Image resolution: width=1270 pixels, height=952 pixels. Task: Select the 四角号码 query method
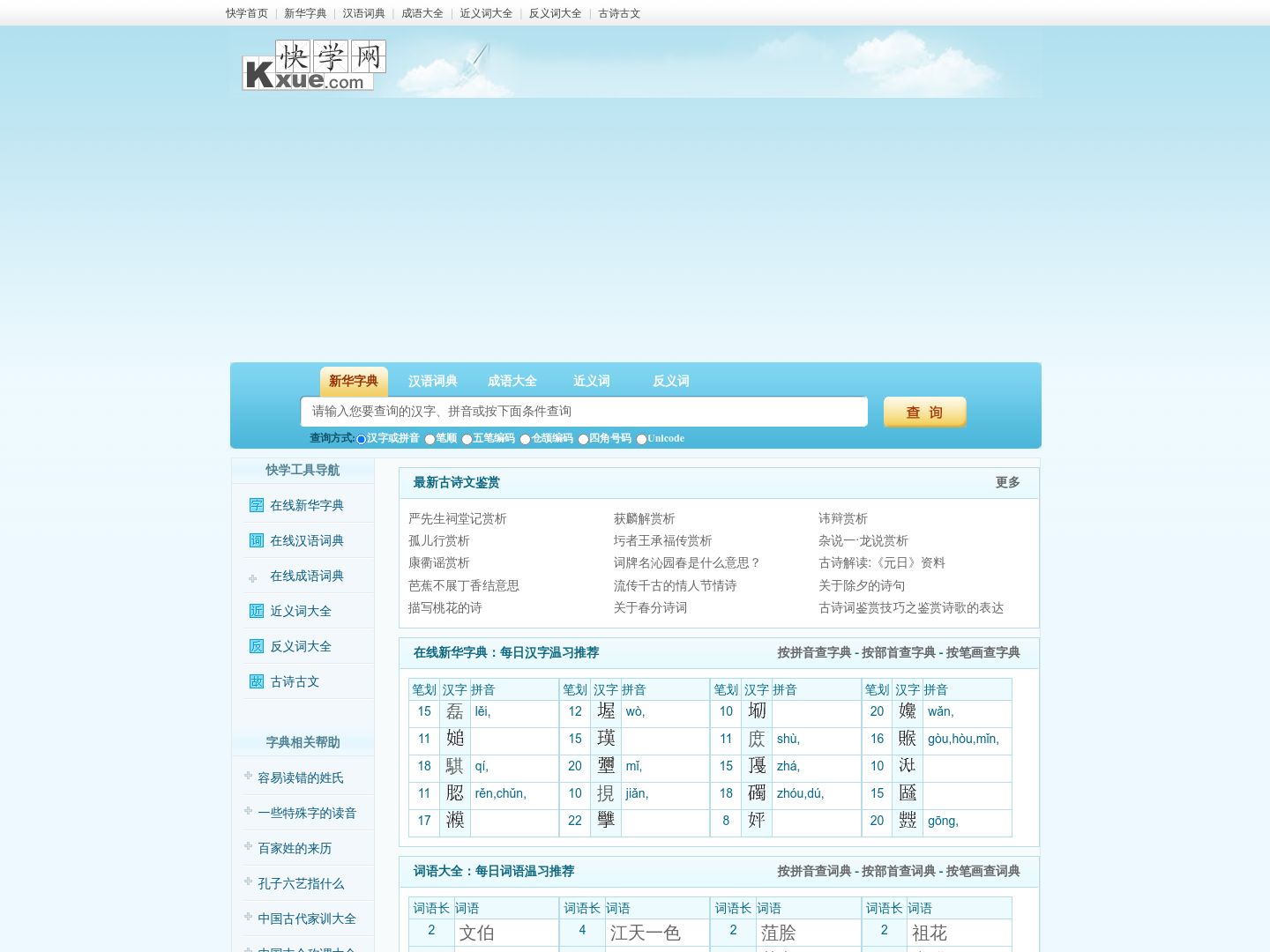(x=583, y=439)
